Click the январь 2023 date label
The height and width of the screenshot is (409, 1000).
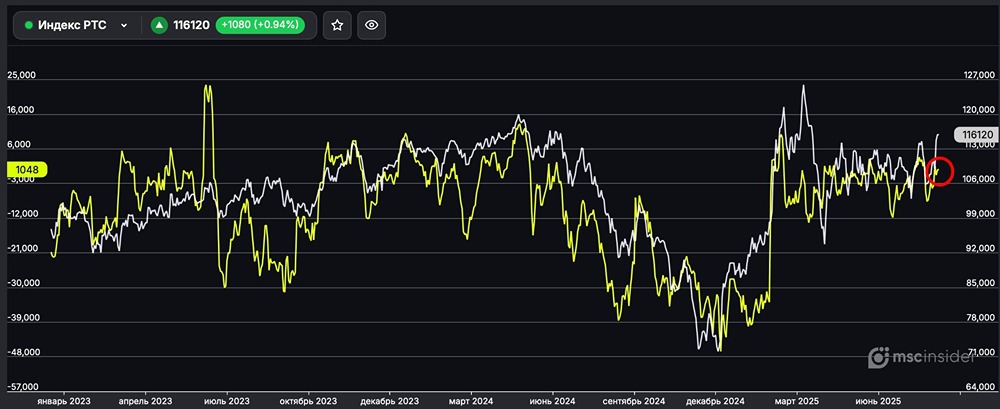click(63, 399)
